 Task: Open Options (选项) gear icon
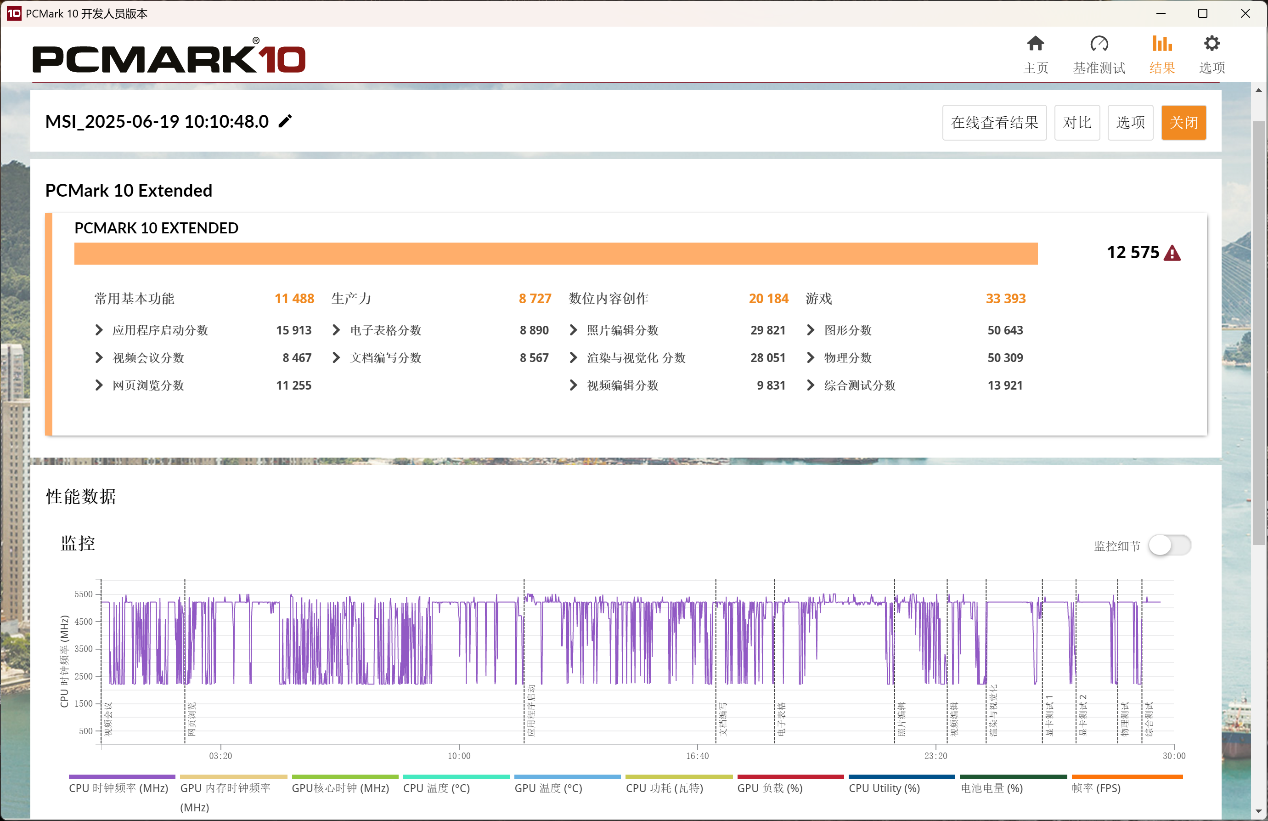point(1212,44)
